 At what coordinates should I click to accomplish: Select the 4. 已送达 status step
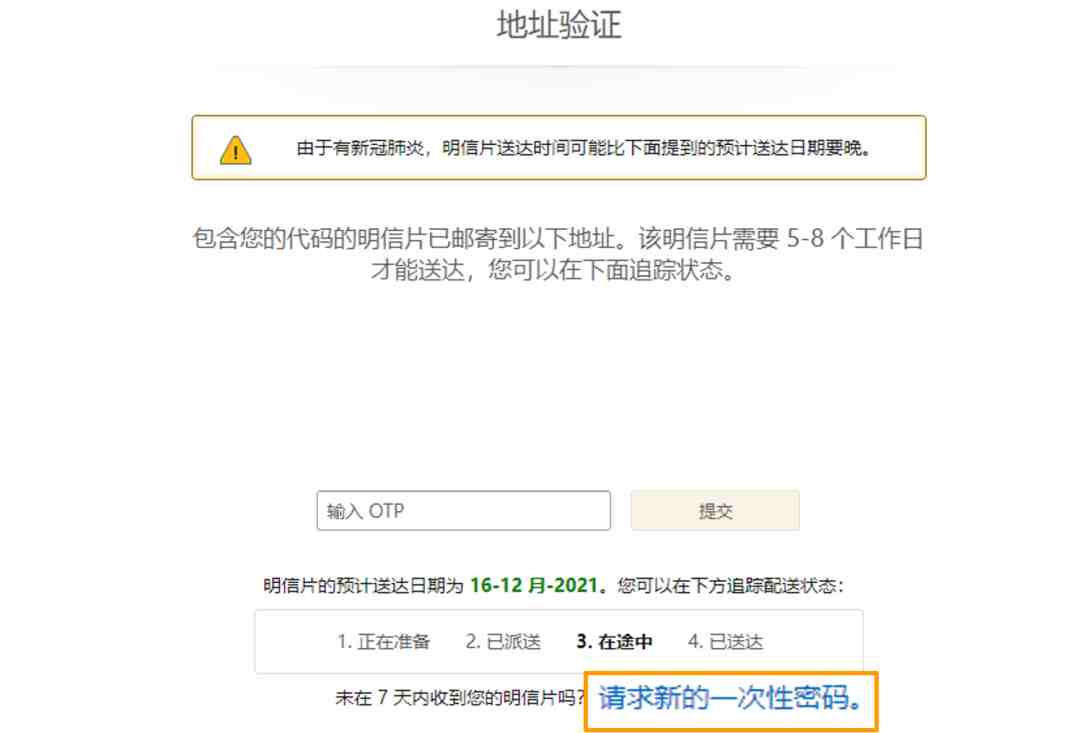[725, 642]
